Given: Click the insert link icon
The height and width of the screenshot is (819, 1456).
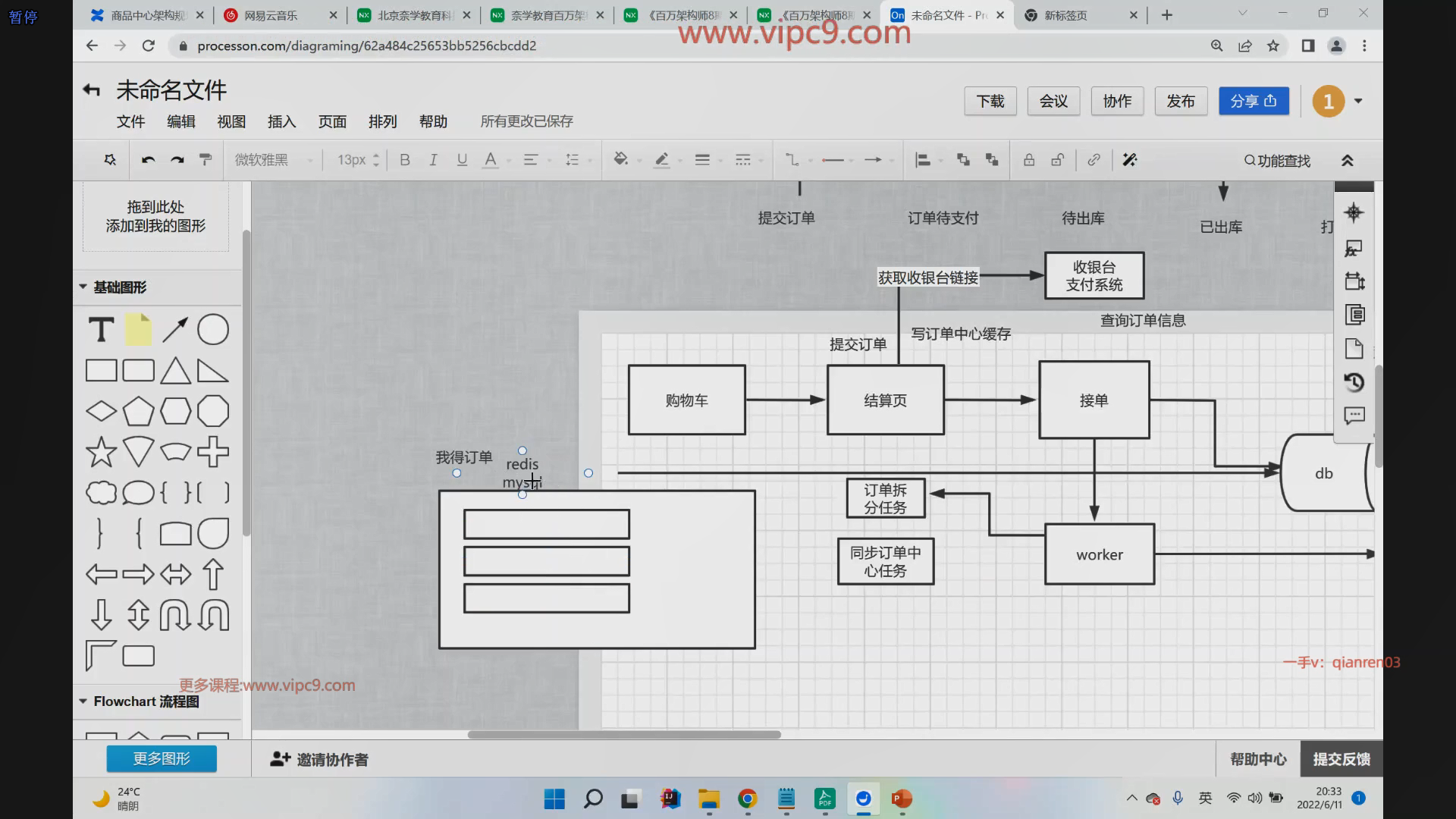Looking at the screenshot, I should [1094, 160].
